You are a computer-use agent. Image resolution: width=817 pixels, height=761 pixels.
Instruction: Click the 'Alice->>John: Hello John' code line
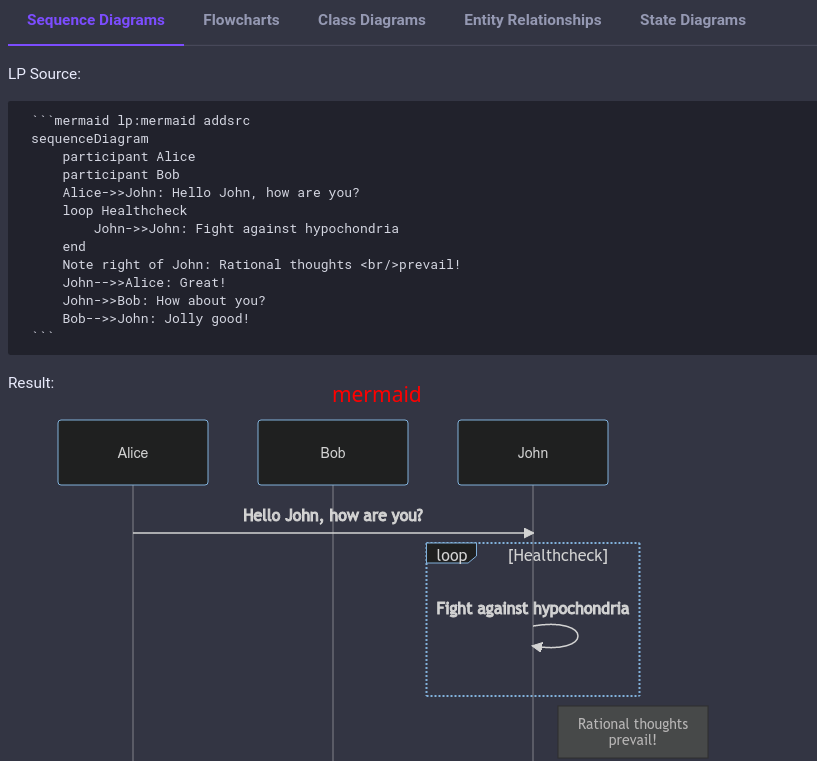pos(211,193)
